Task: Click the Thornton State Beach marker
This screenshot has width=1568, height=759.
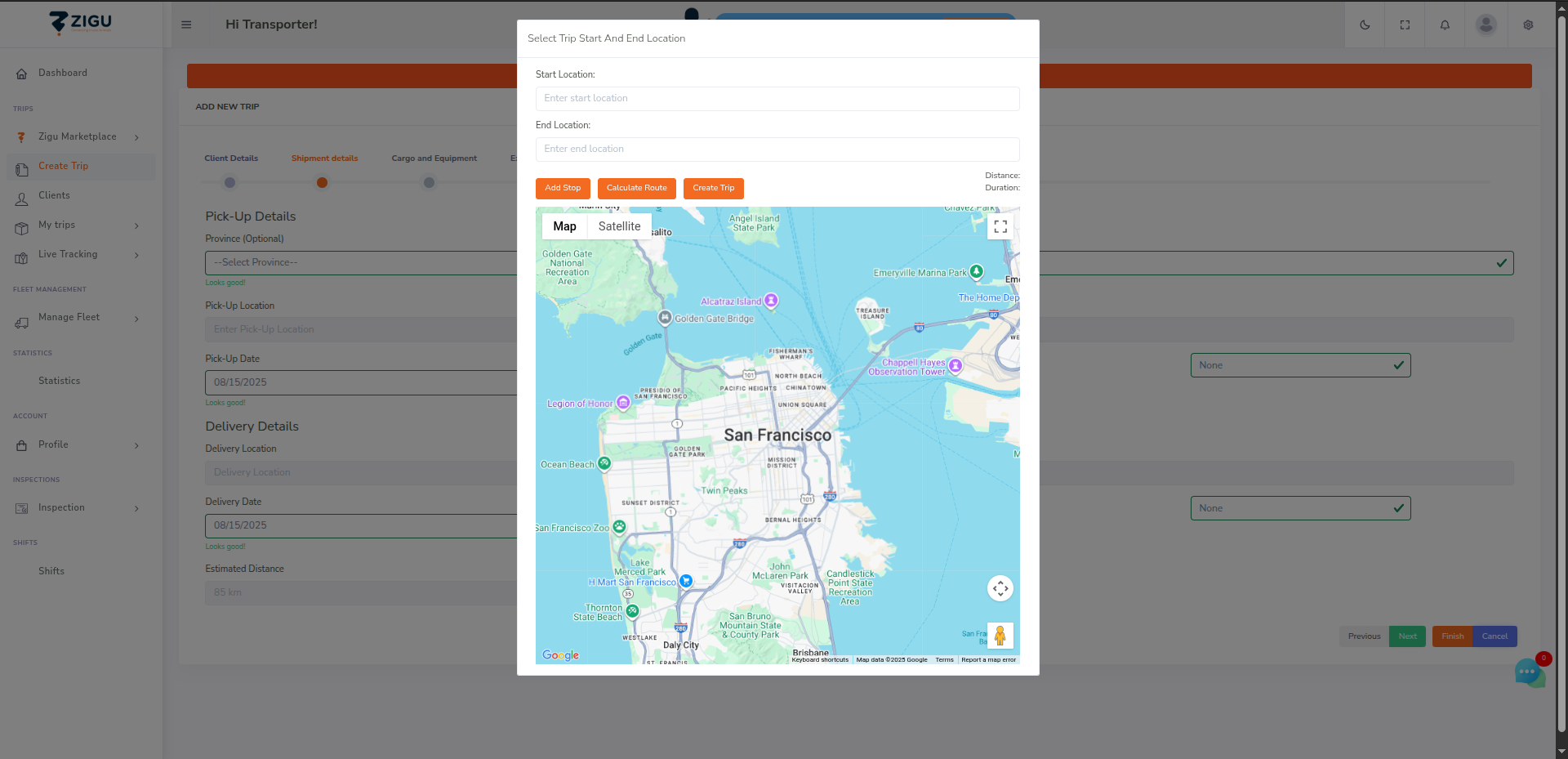Action: pyautogui.click(x=632, y=611)
